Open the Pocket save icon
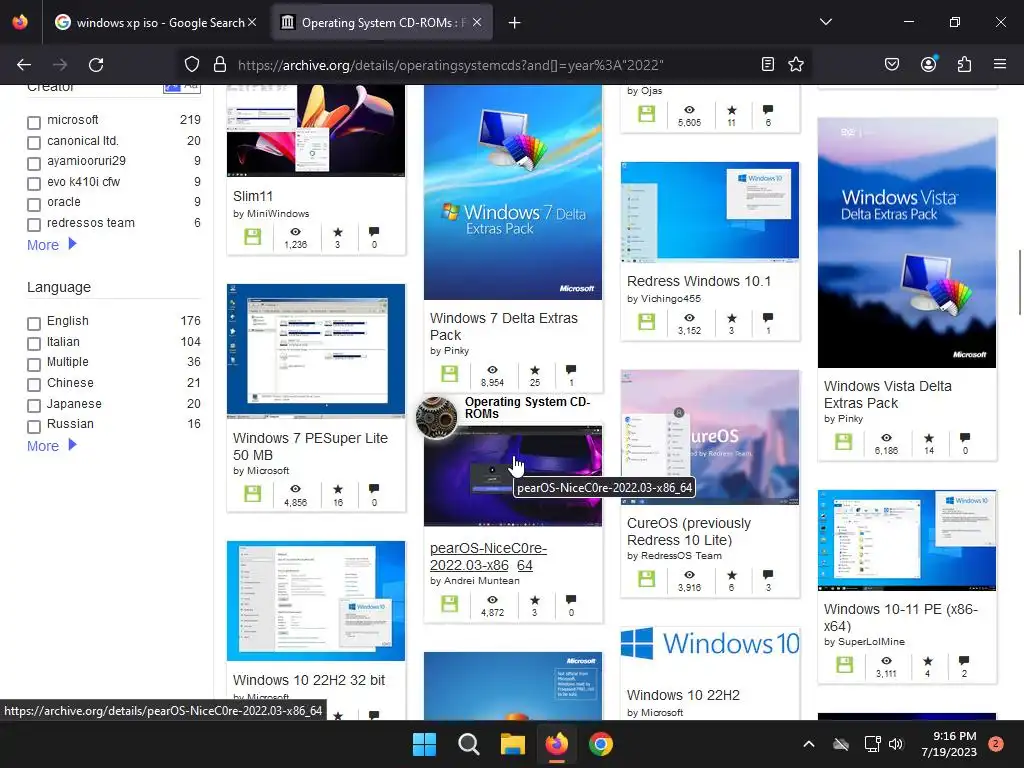The width and height of the screenshot is (1024, 768). pyautogui.click(x=892, y=64)
